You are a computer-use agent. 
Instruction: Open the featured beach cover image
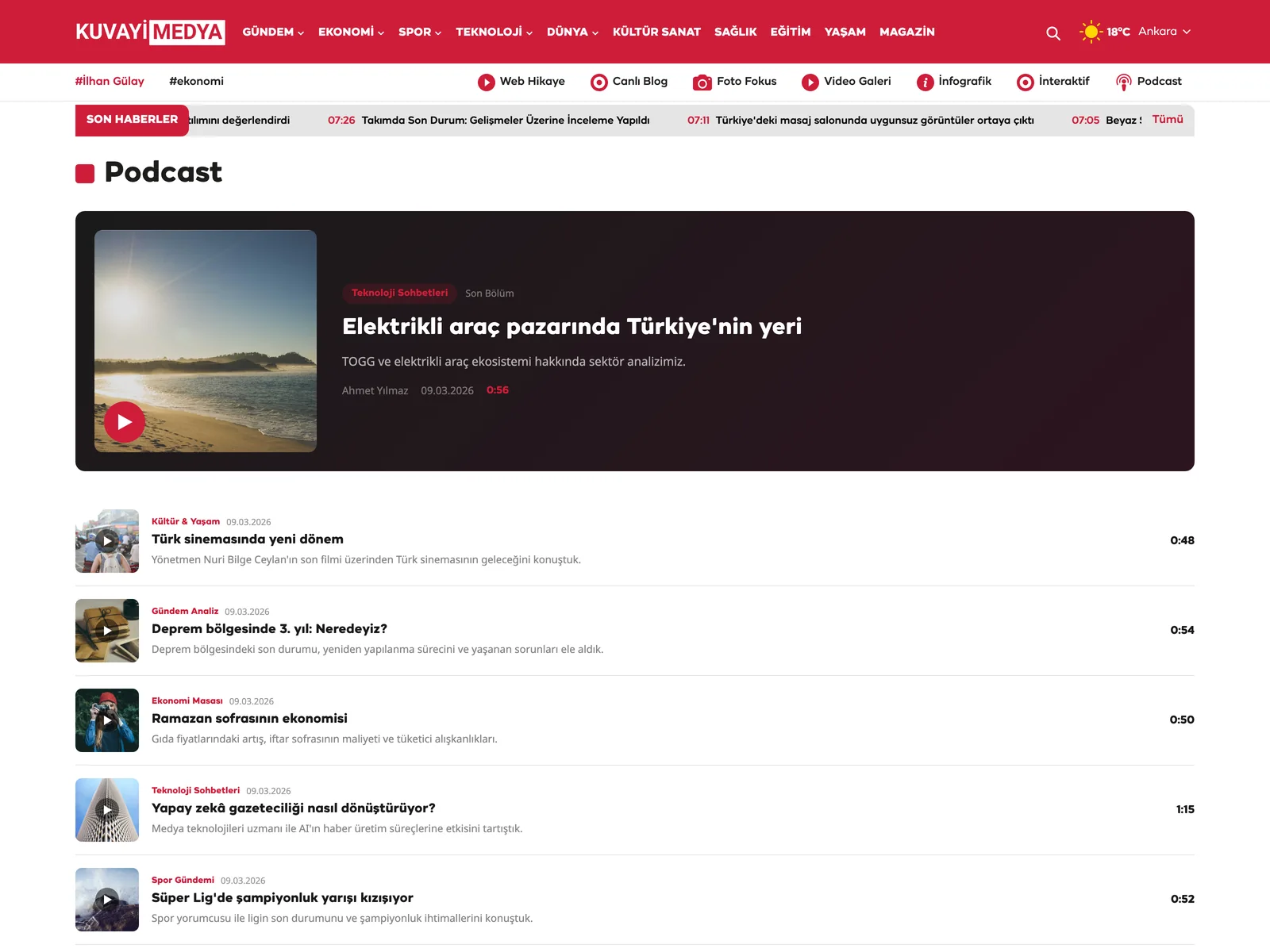(x=206, y=341)
